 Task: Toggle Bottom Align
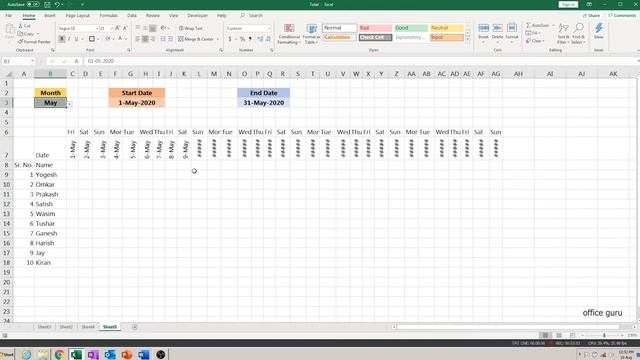[x=153, y=28]
